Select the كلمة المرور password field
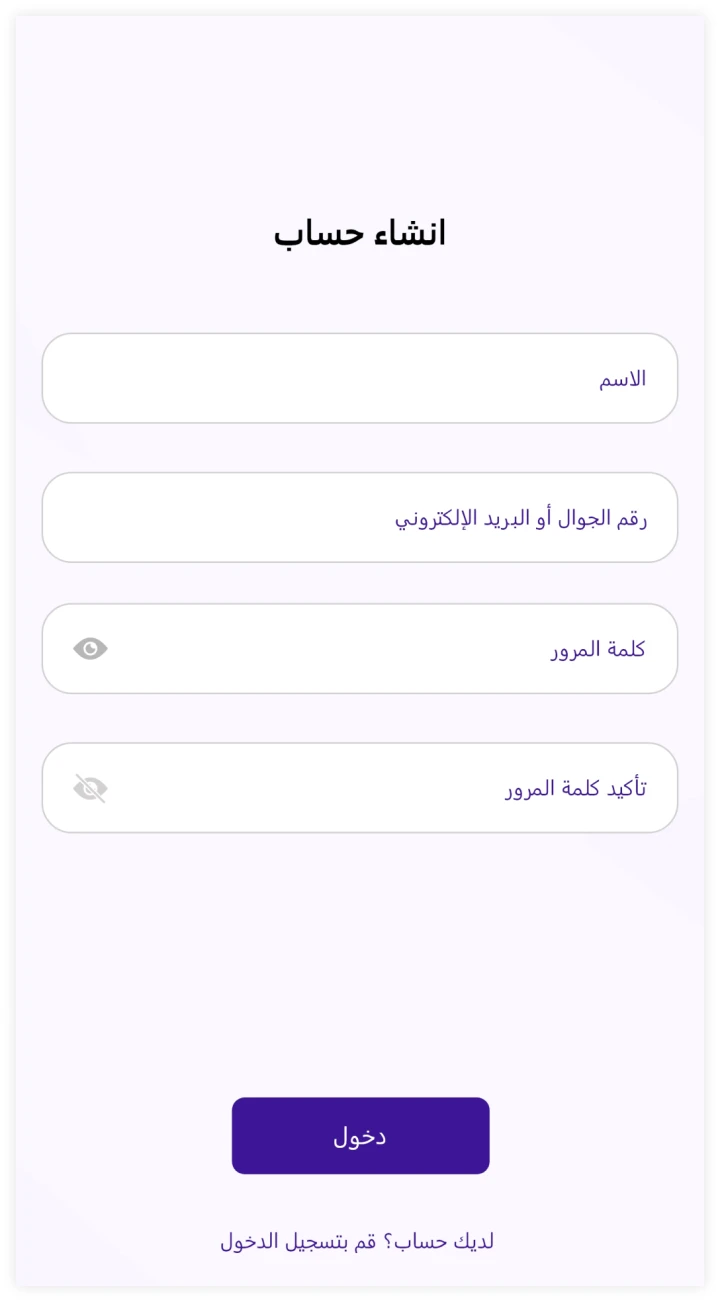 tap(360, 648)
